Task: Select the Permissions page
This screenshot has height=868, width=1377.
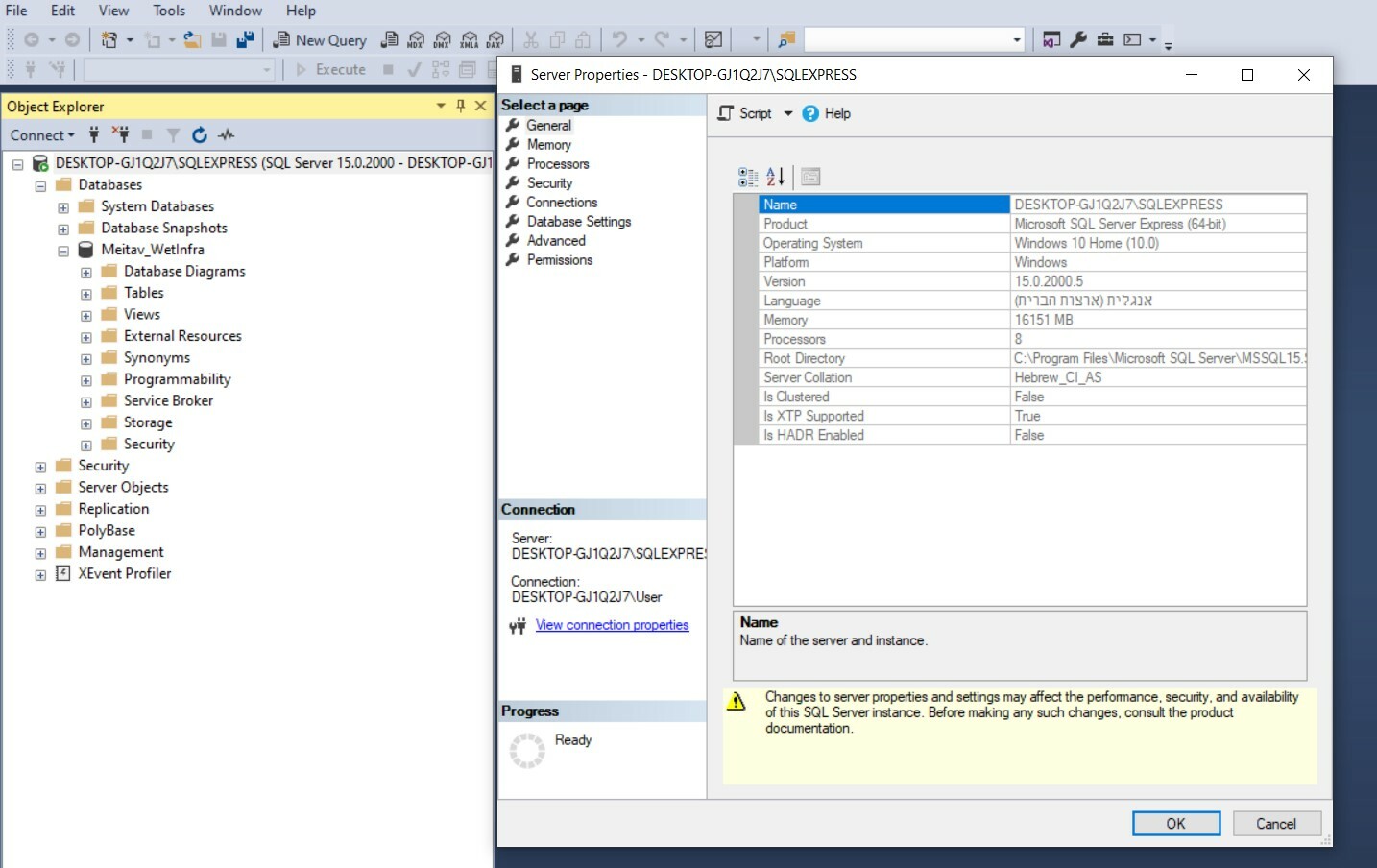Action: coord(559,260)
